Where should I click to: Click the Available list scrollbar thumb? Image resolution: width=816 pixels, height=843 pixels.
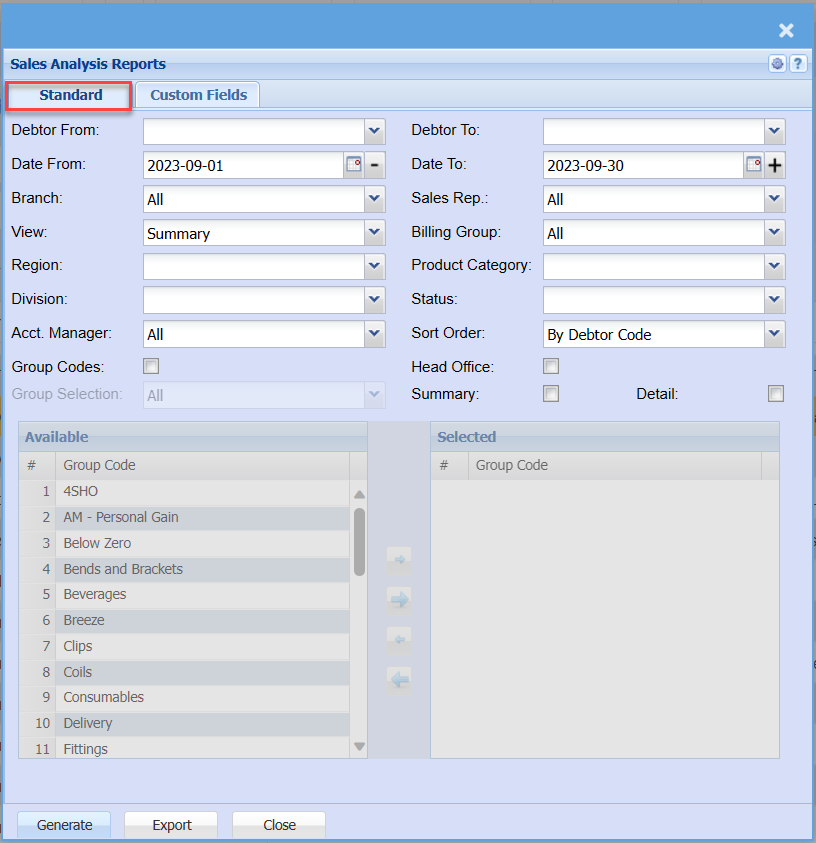[359, 541]
